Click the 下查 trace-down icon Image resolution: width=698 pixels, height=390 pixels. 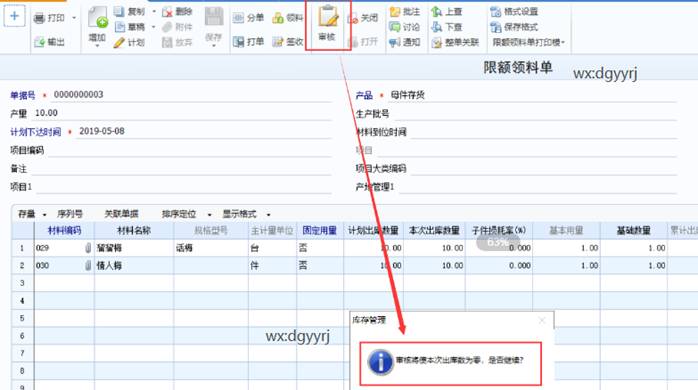tap(437, 27)
